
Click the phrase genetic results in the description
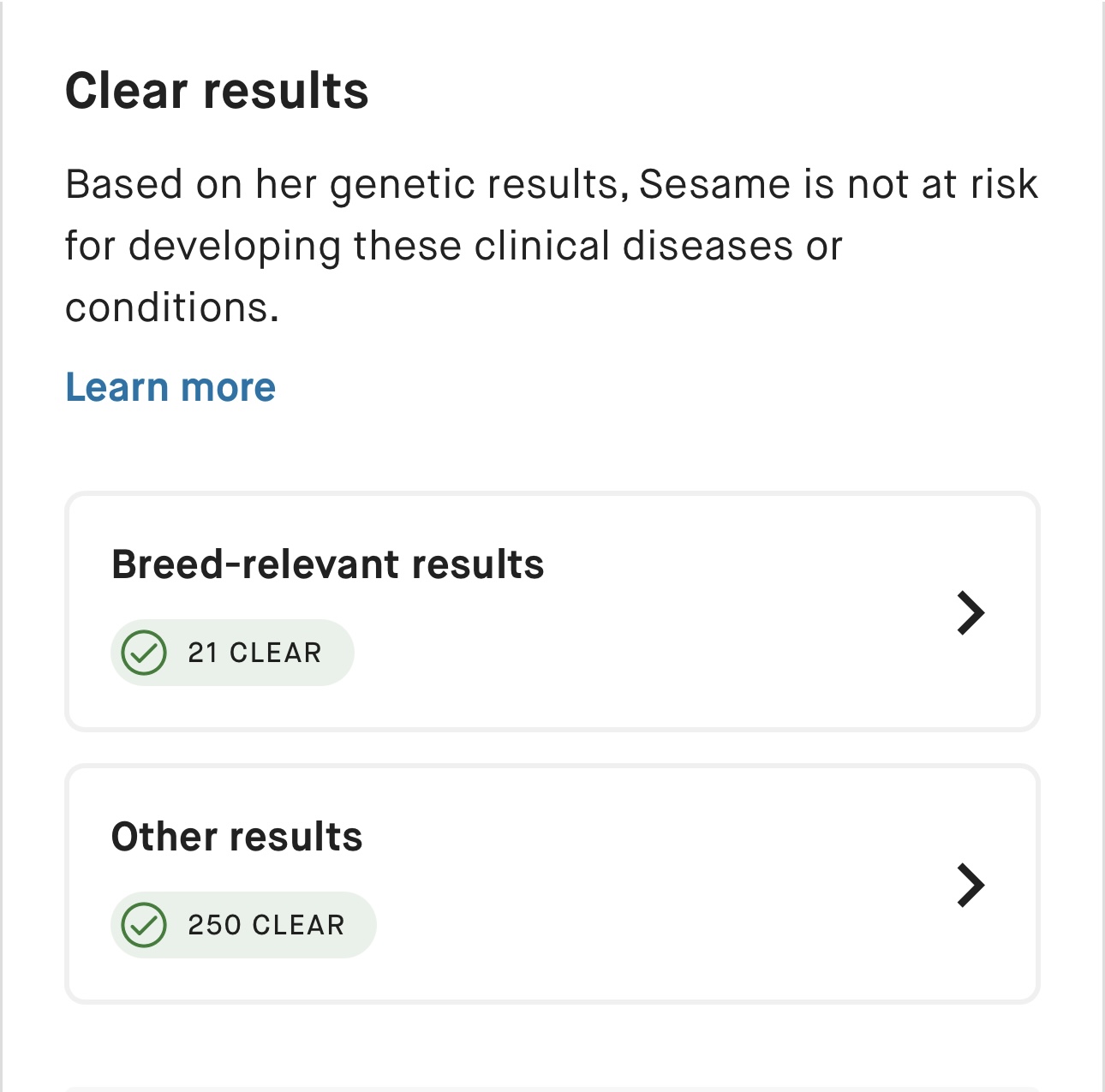(x=474, y=185)
